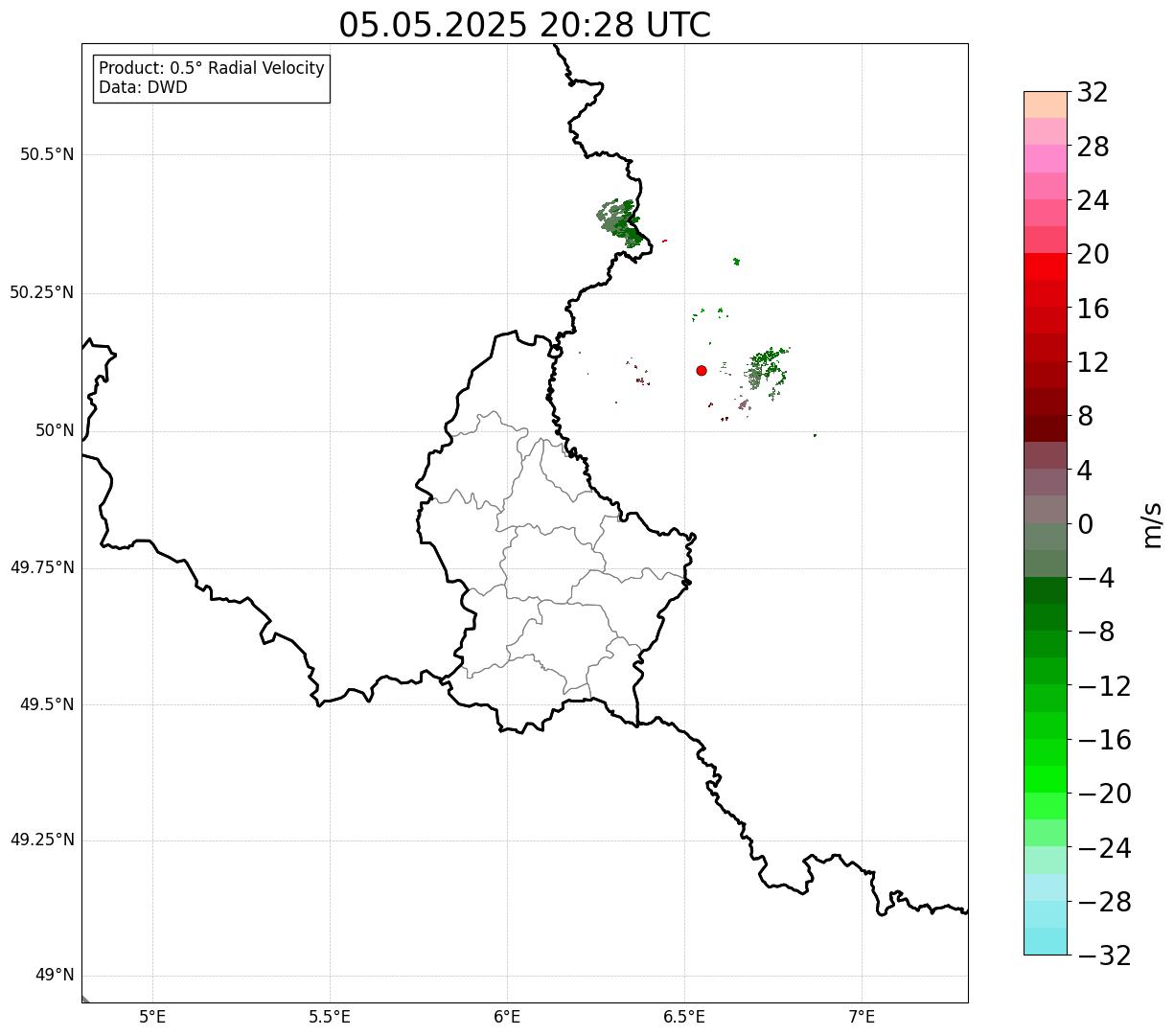Click the 49.25°N latitude label
Viewport: 1174px width, 1036px height.
click(41, 840)
